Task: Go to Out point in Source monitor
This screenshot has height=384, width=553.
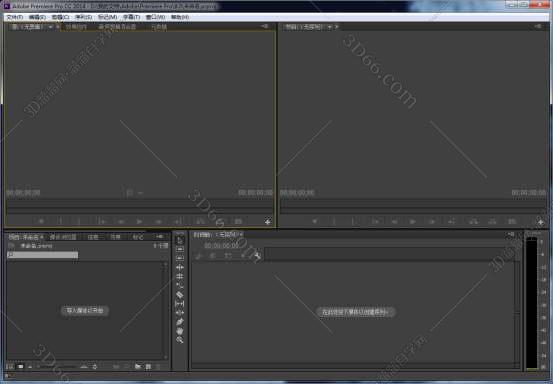Action: pyautogui.click(x=178, y=221)
